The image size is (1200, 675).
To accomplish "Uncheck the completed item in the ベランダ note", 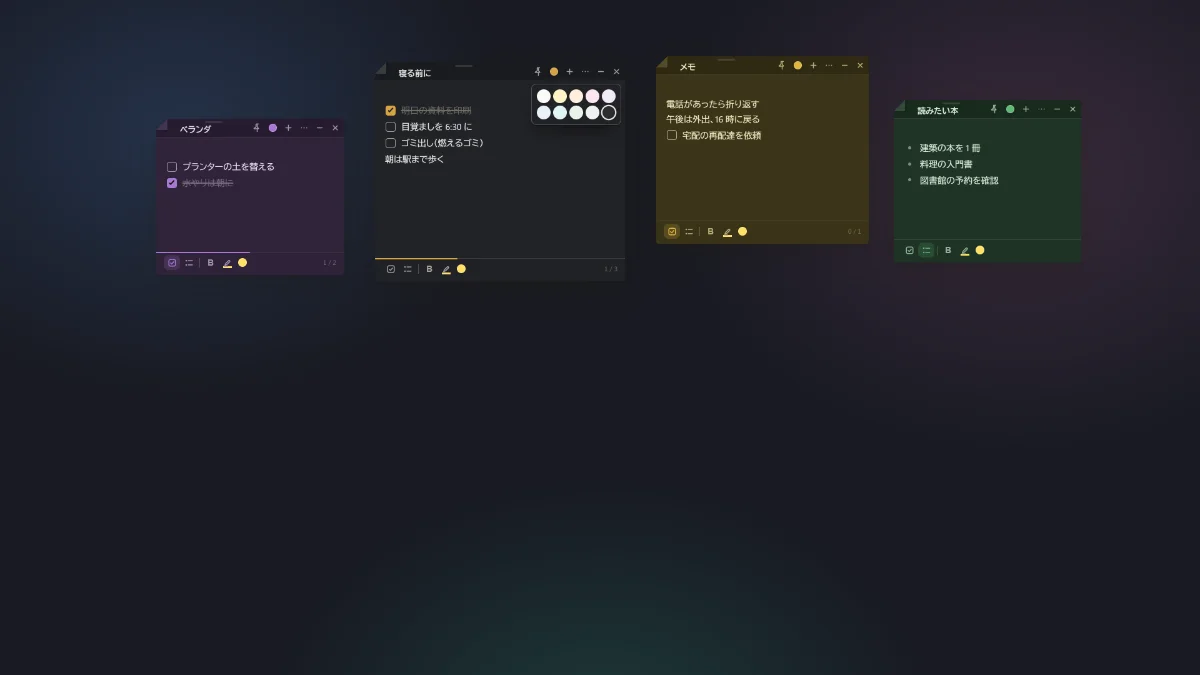I will [x=172, y=183].
